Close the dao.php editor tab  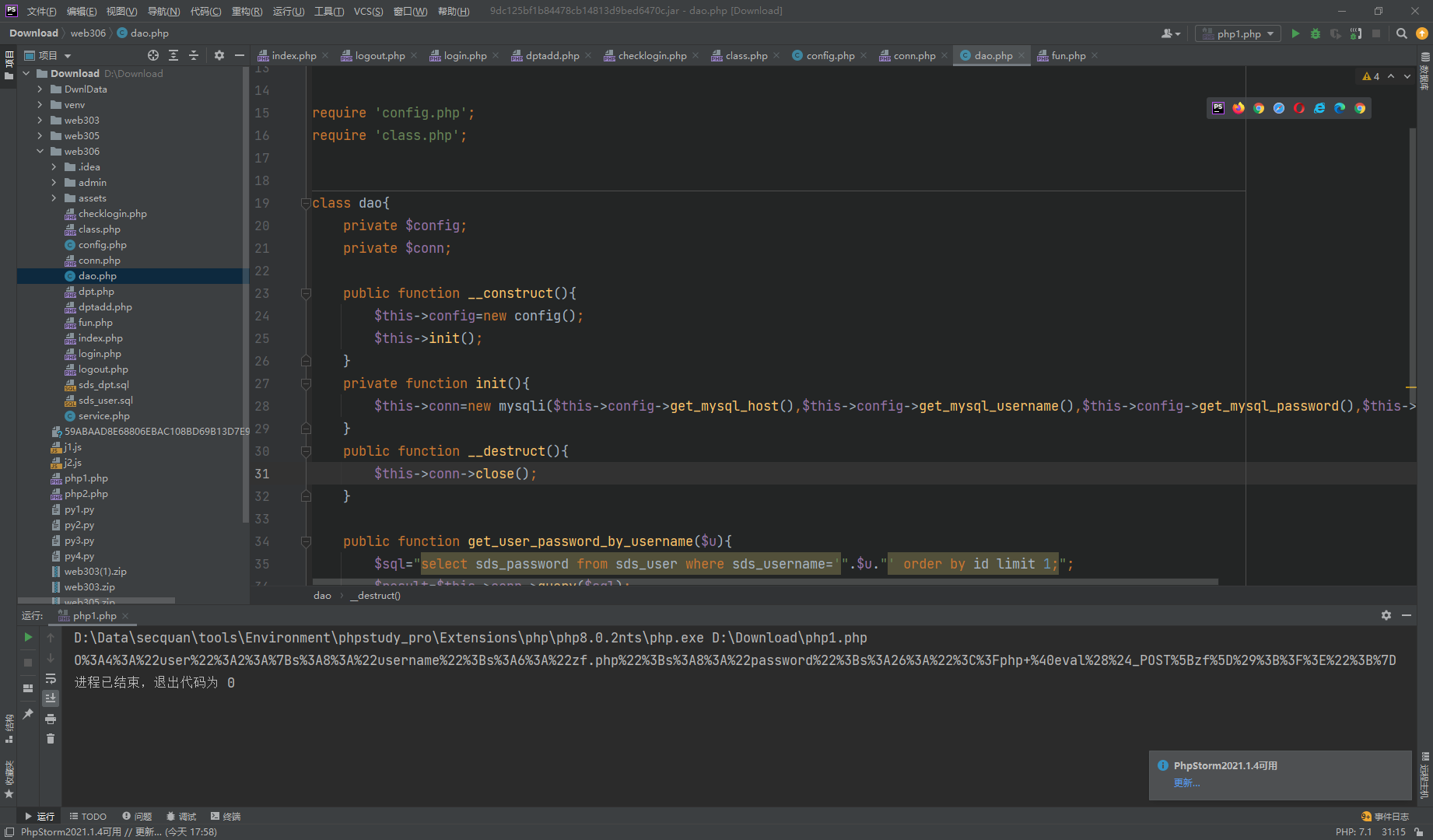pos(1021,55)
